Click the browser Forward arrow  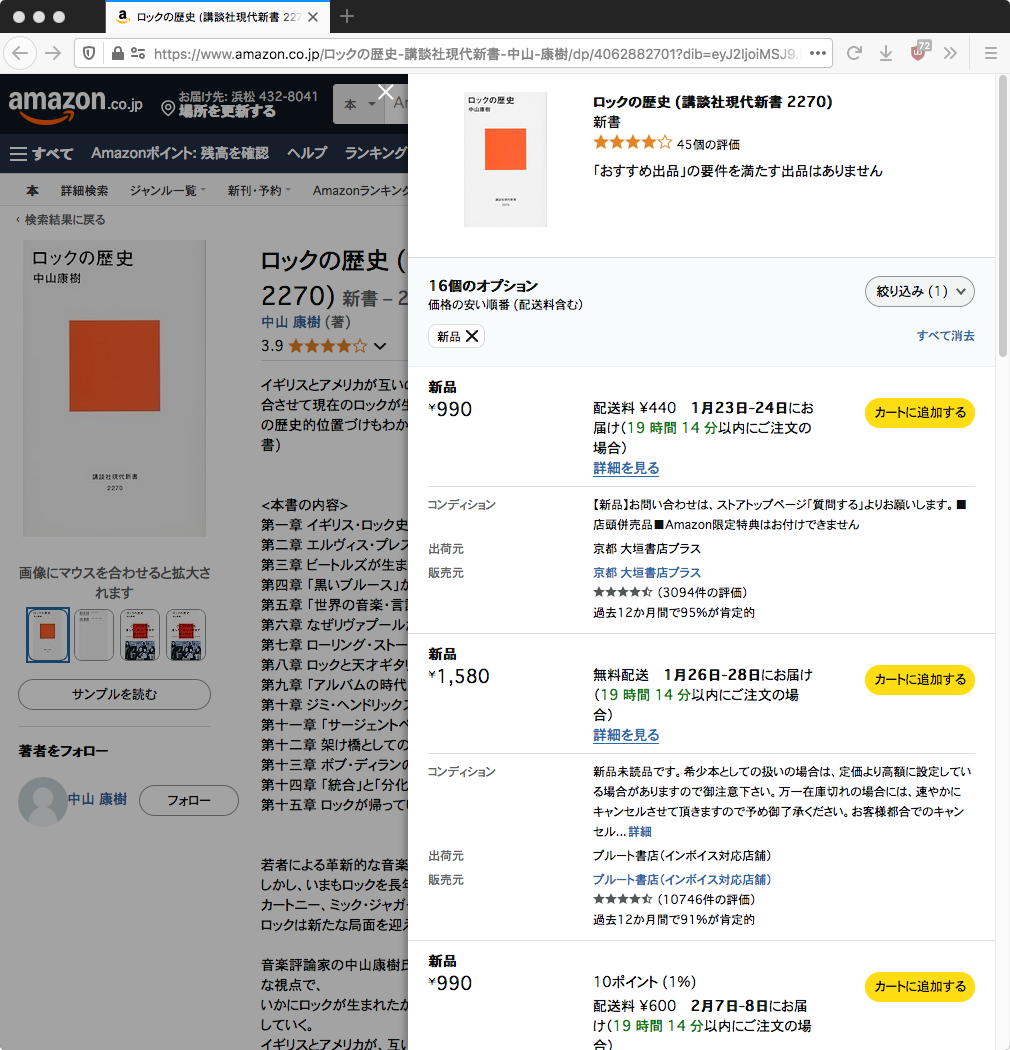53,54
